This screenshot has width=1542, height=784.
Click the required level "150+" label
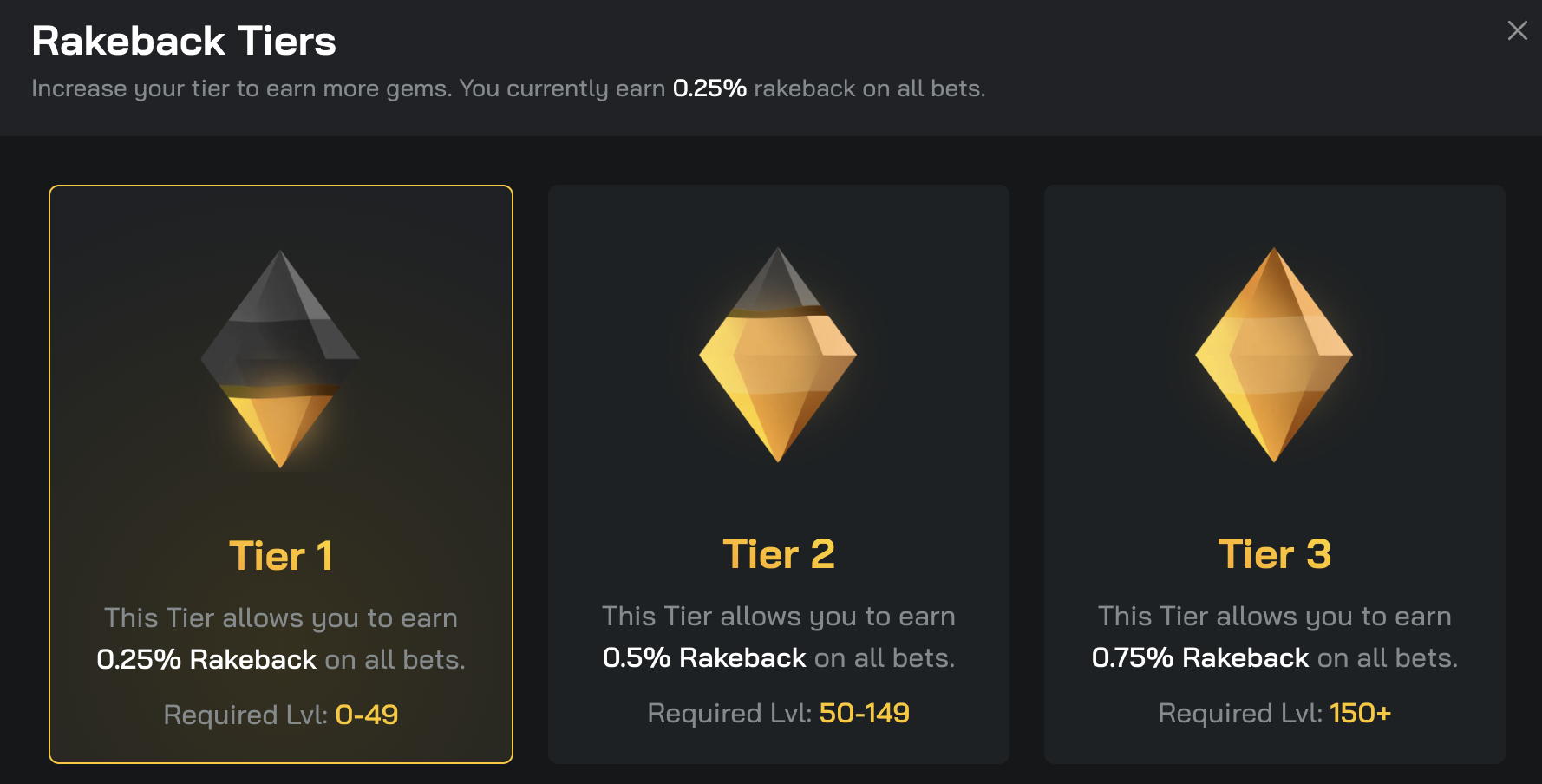(x=1360, y=713)
